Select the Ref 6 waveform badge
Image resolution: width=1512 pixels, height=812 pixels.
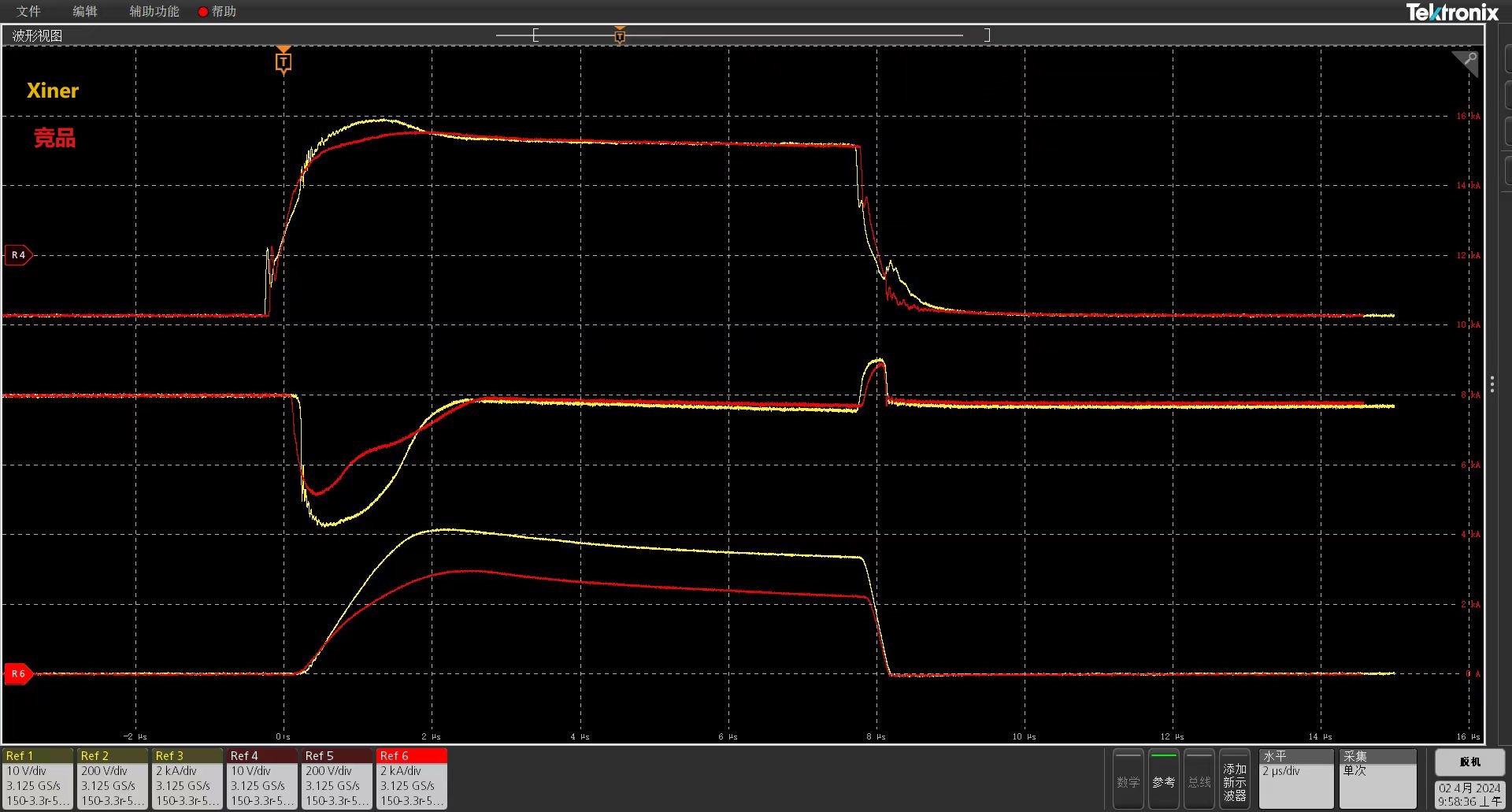412,778
